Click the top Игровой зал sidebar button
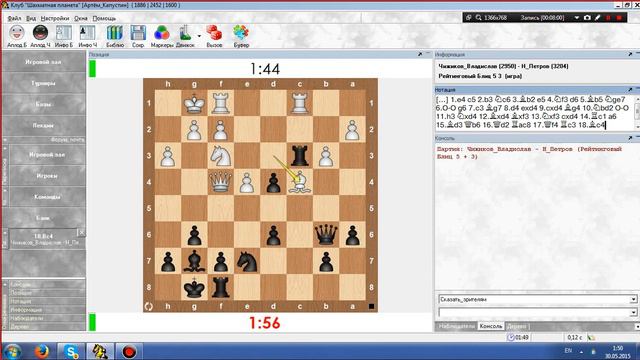Image resolution: width=640 pixels, height=360 pixels. click(x=43, y=62)
